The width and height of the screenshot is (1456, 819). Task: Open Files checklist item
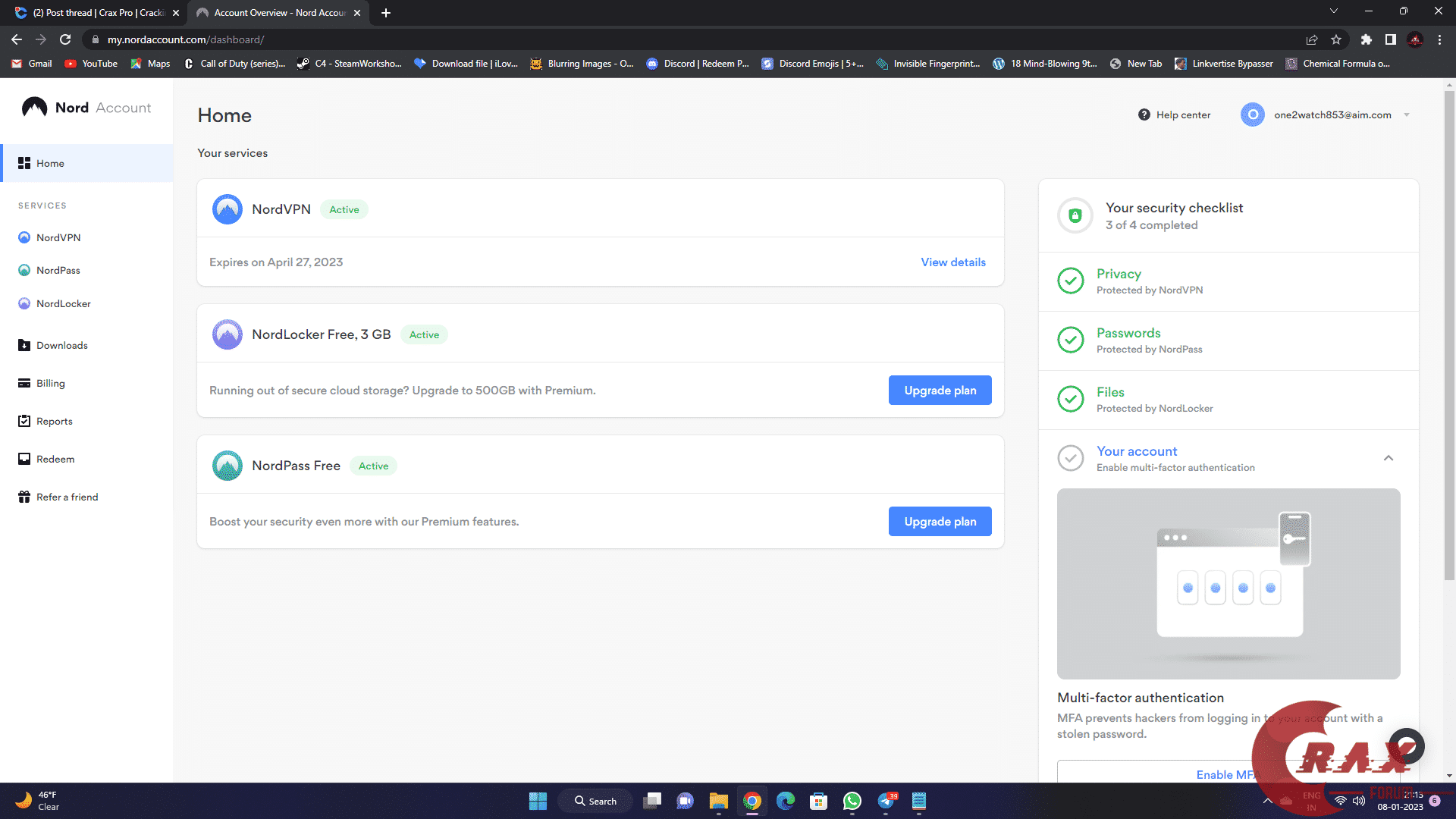pyautogui.click(x=1228, y=400)
